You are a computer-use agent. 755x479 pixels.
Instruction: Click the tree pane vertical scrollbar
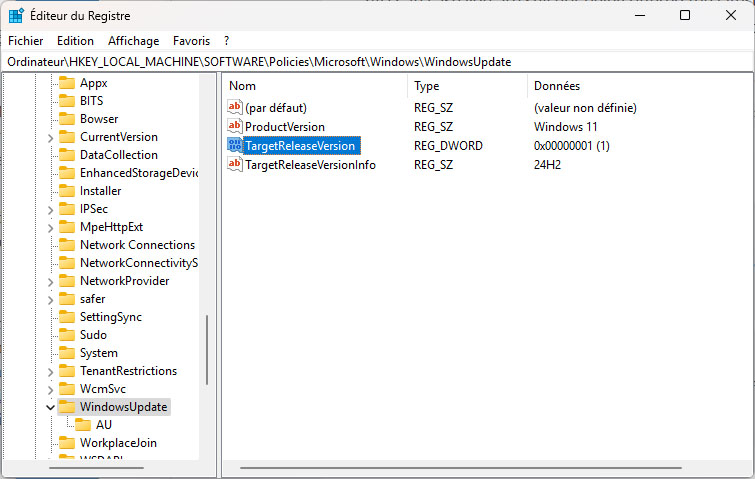207,350
